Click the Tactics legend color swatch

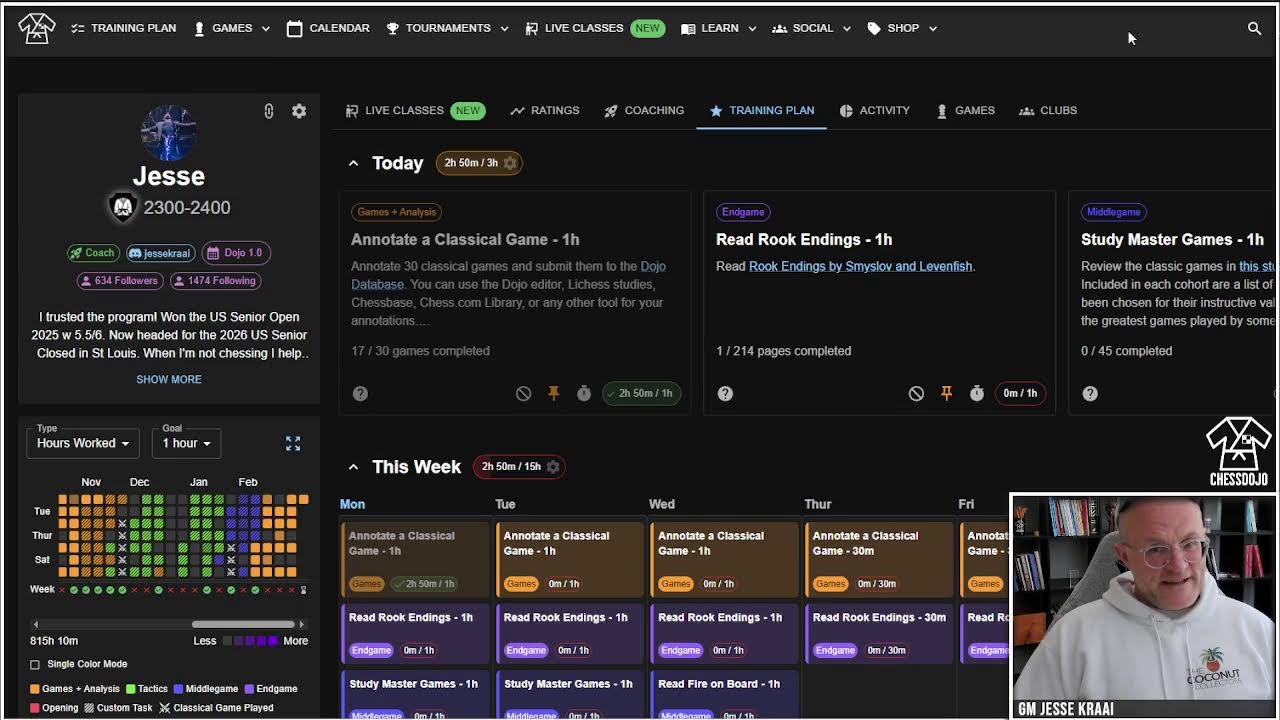click(130, 689)
